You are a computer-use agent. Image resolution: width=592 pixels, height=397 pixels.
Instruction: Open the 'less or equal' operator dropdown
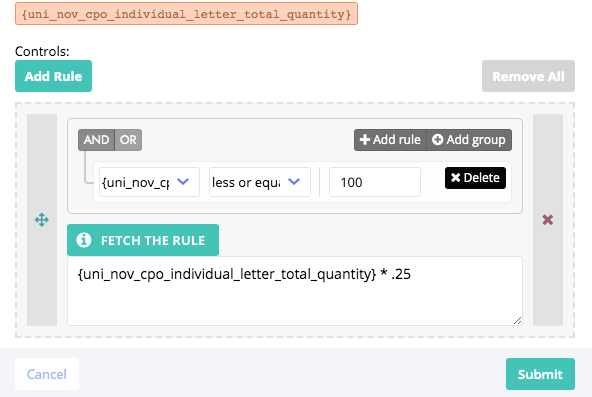click(x=260, y=182)
